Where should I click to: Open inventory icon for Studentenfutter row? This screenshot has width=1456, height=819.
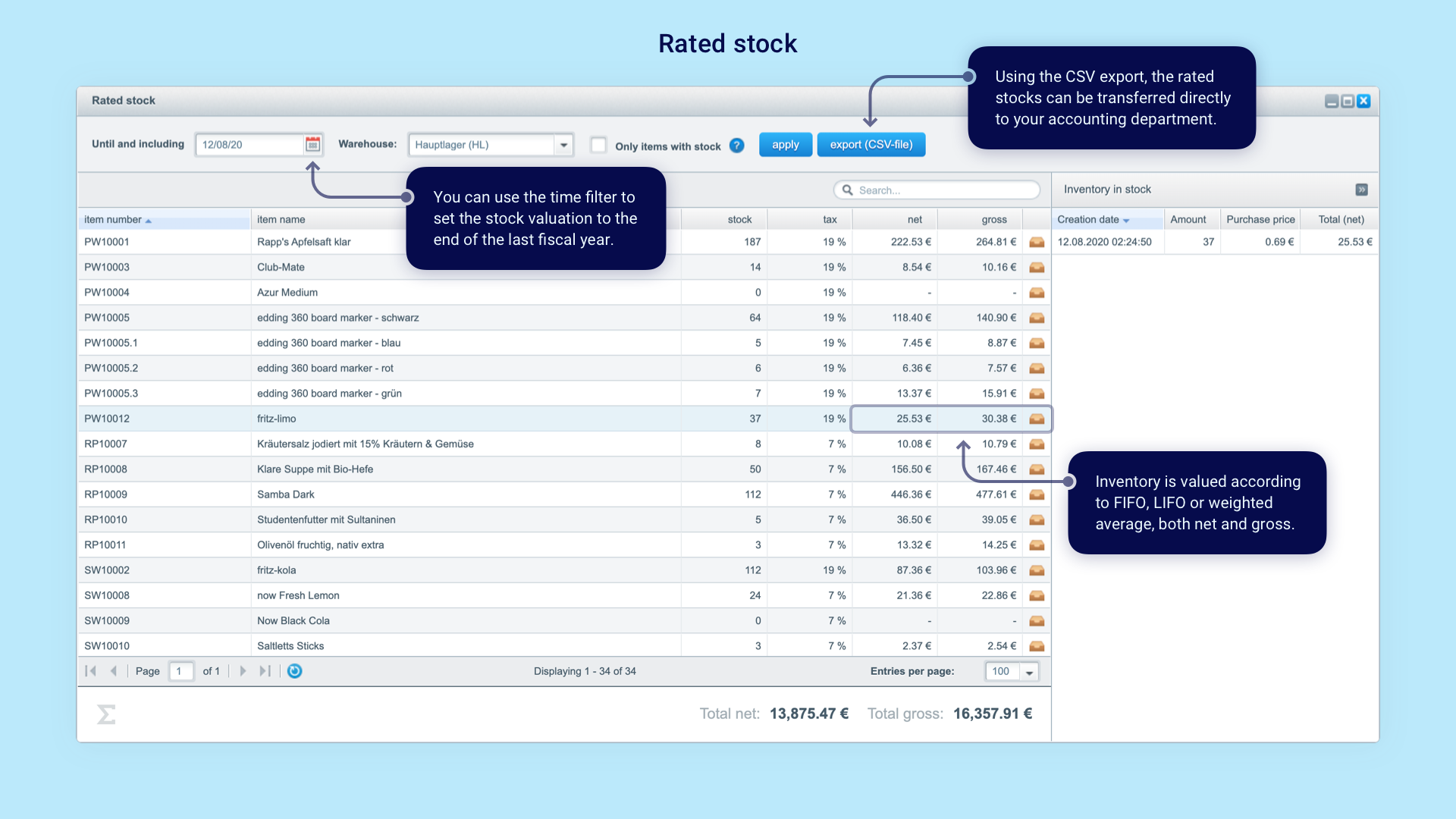click(x=1037, y=519)
